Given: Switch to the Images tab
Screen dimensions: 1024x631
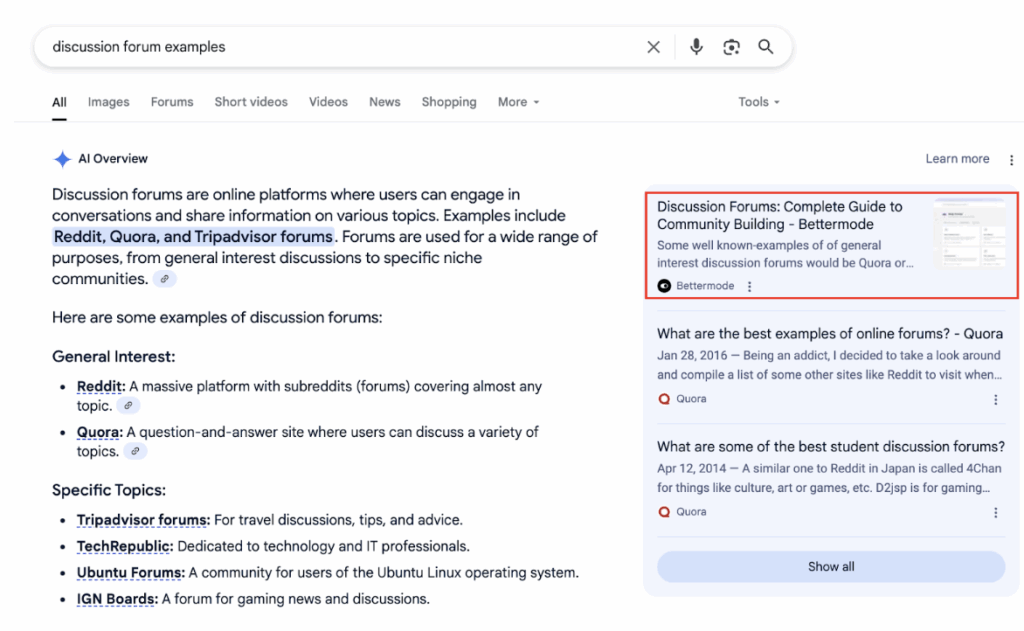Looking at the screenshot, I should [x=108, y=102].
